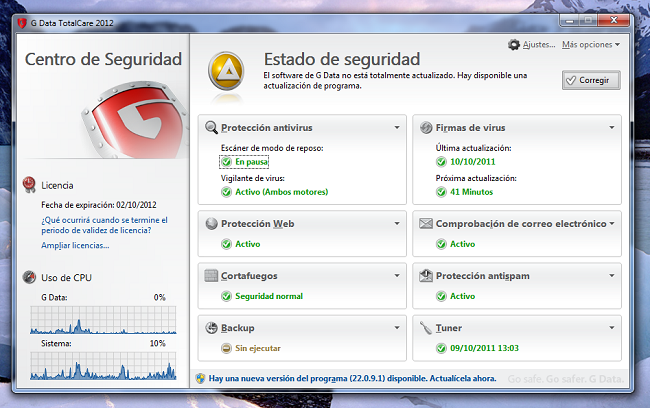This screenshot has height=408, width=650.
Task: Click the yellow warning security status icon
Action: pyautogui.click(x=226, y=71)
